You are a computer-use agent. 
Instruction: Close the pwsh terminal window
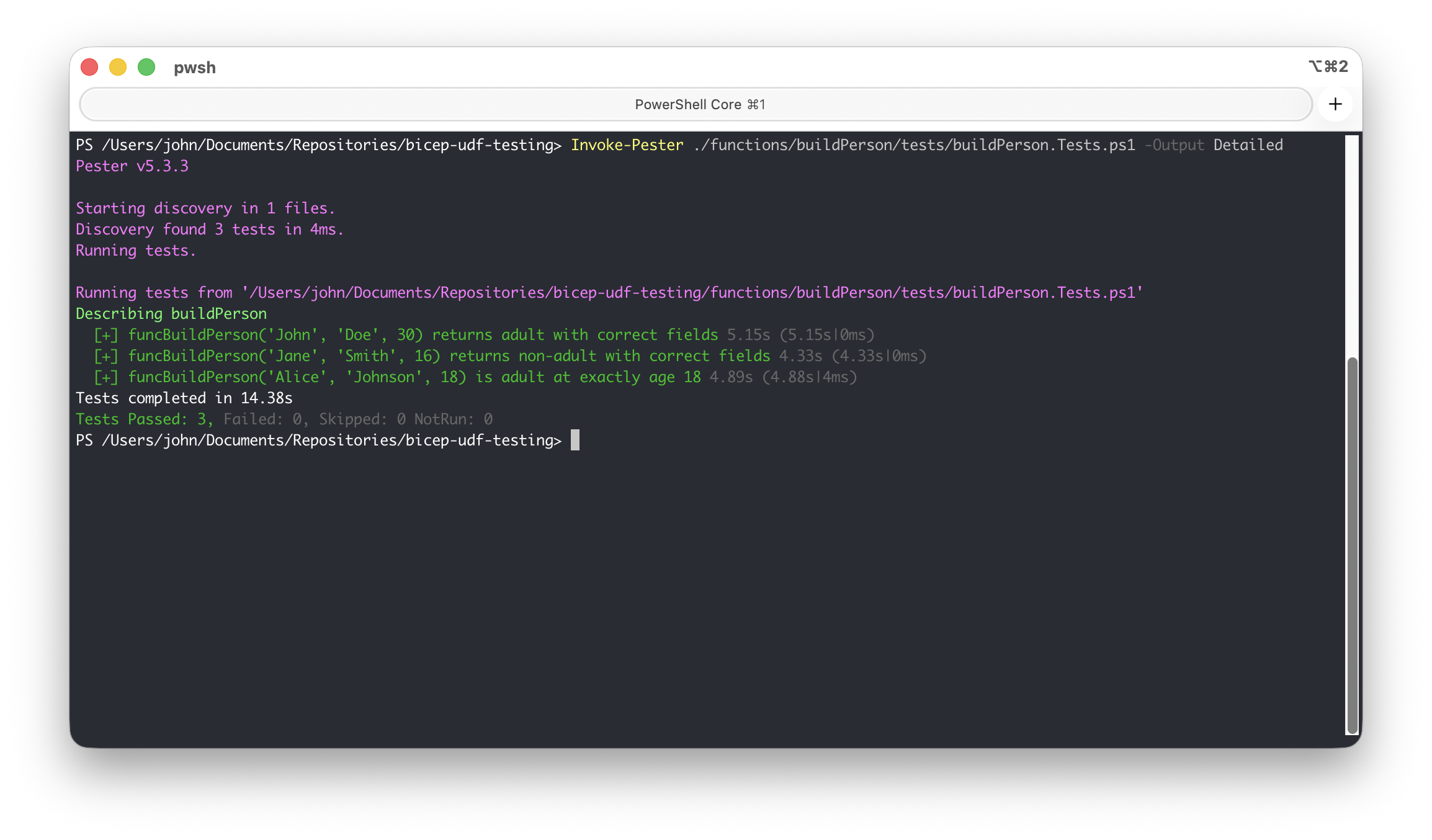click(89, 67)
